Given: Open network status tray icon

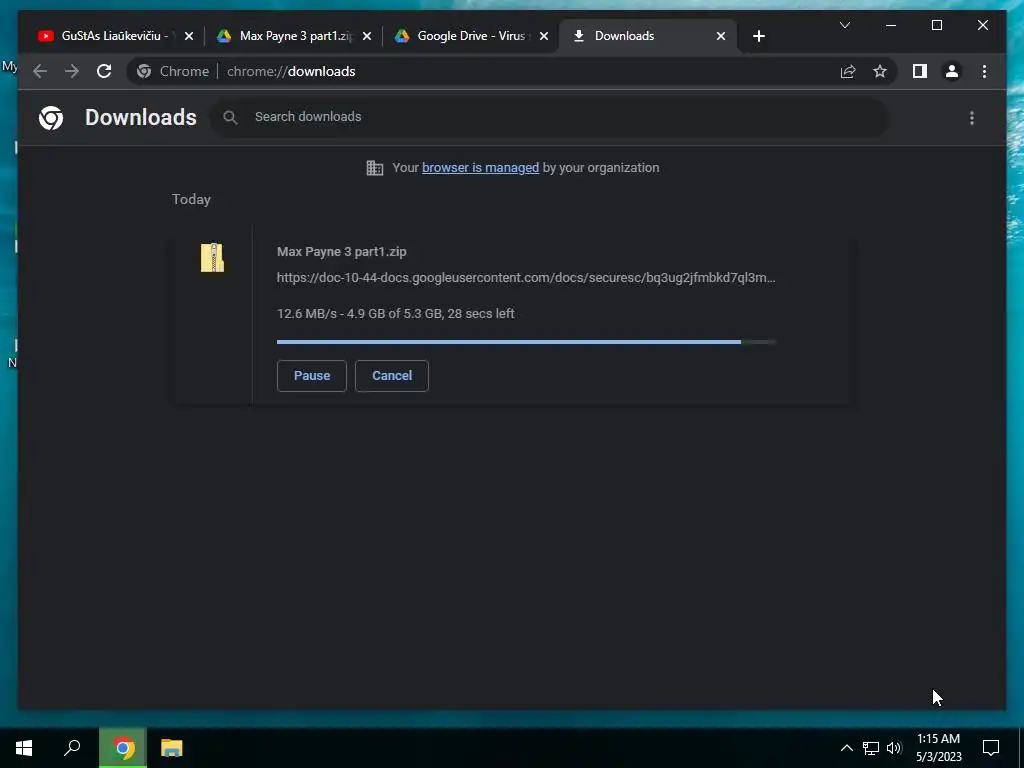Looking at the screenshot, I should (871, 748).
